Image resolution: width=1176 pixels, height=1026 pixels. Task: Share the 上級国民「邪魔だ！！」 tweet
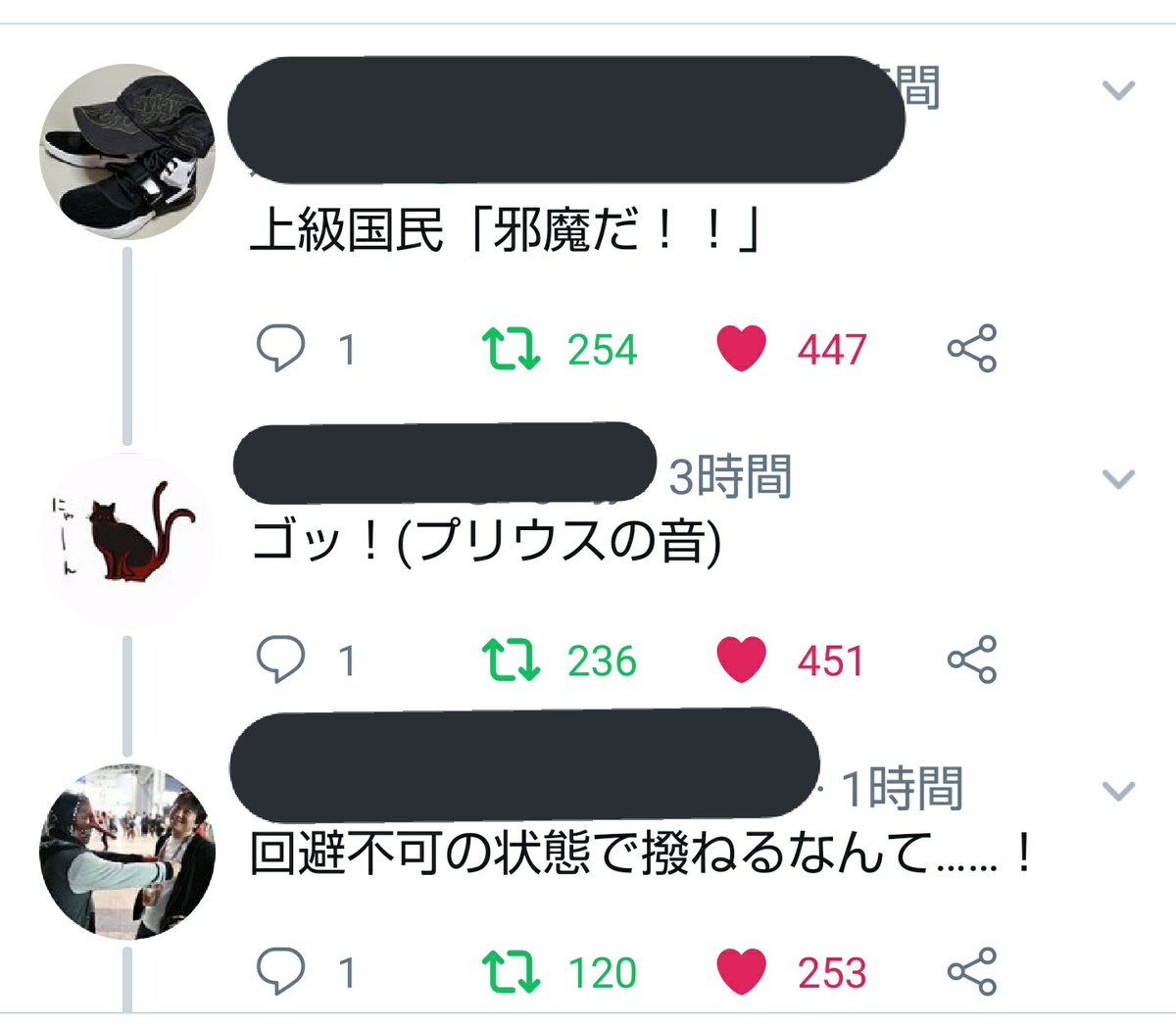[x=972, y=348]
